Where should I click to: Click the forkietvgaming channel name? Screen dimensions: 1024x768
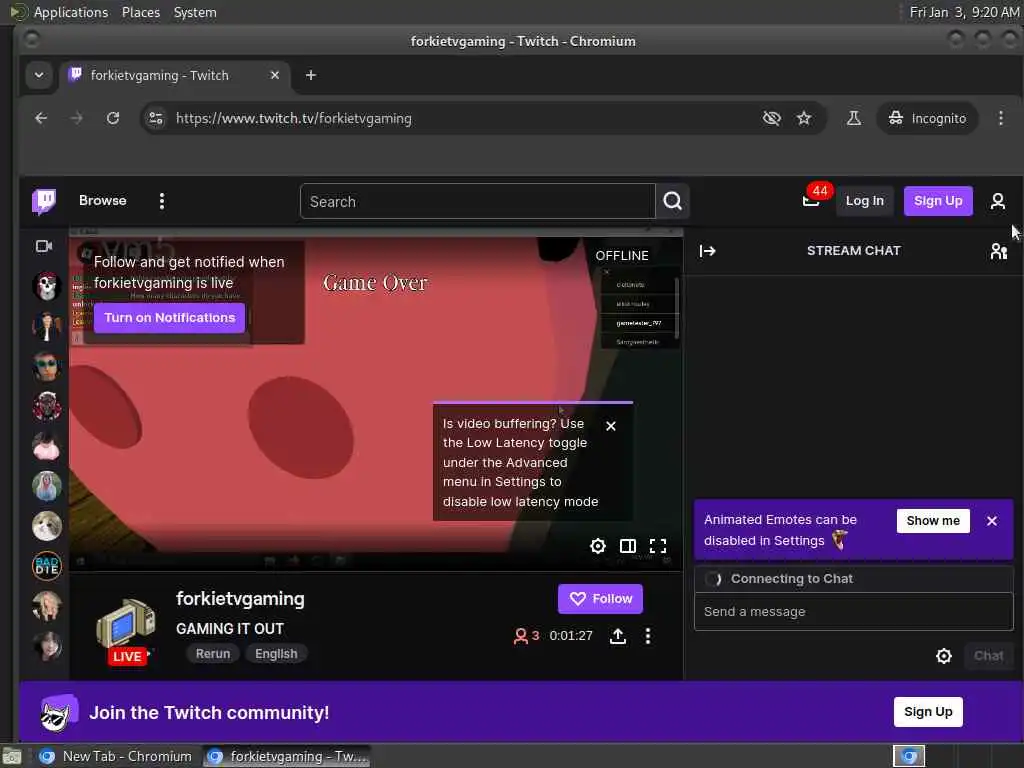click(x=240, y=599)
